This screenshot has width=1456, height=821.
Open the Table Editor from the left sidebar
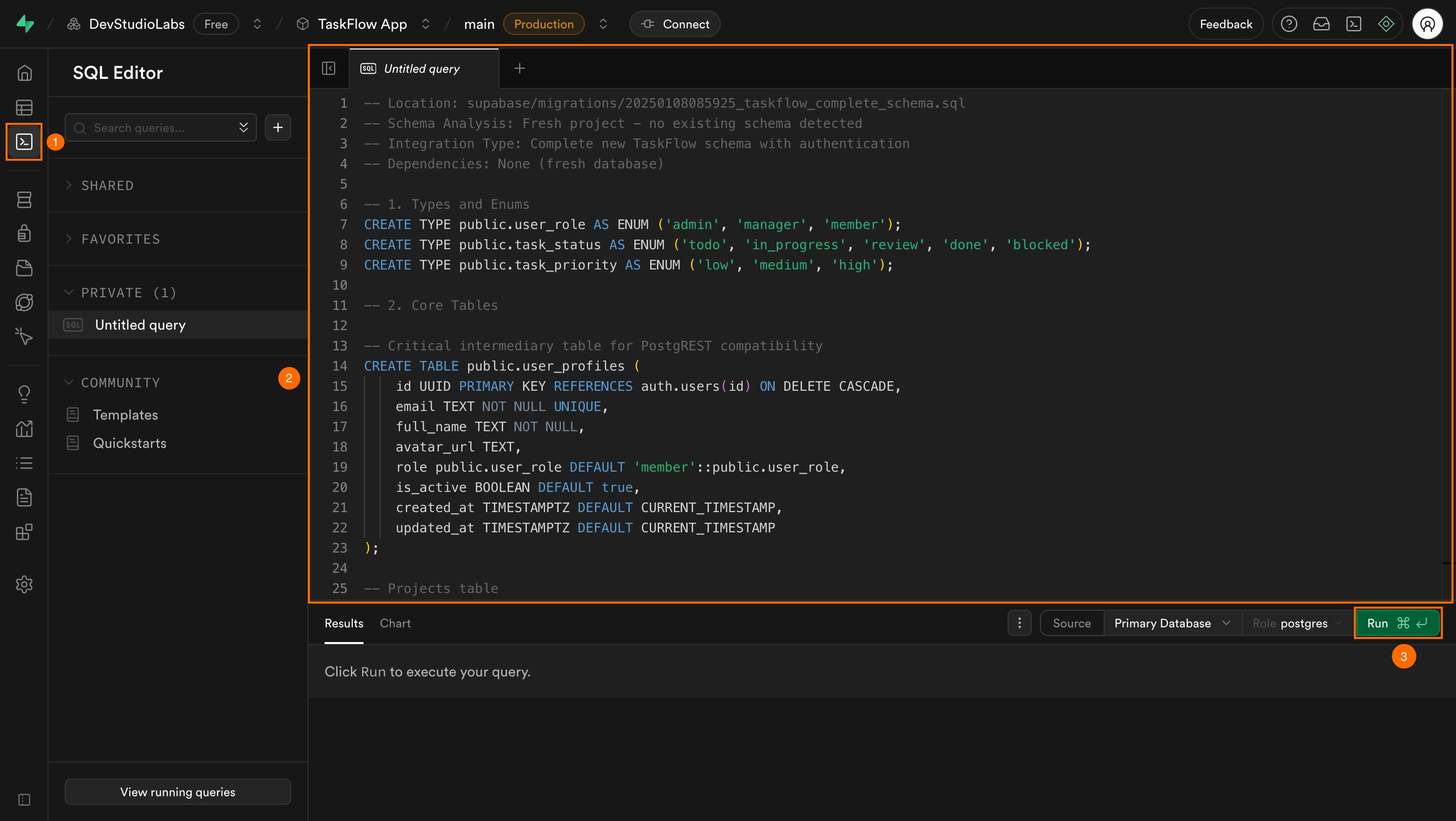coord(24,107)
